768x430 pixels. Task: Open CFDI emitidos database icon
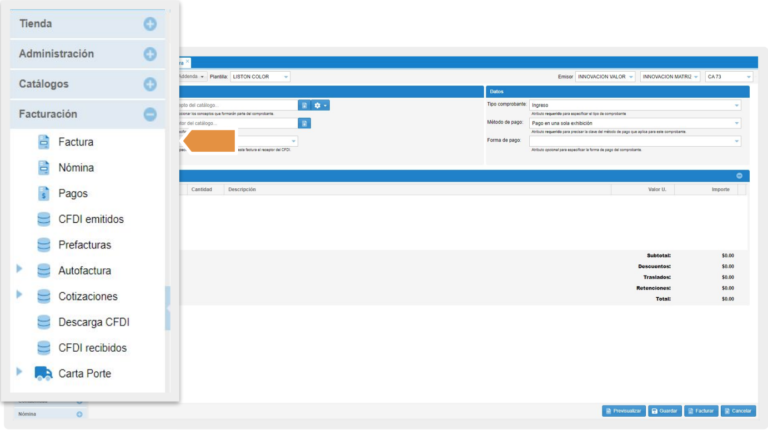[x=44, y=219]
